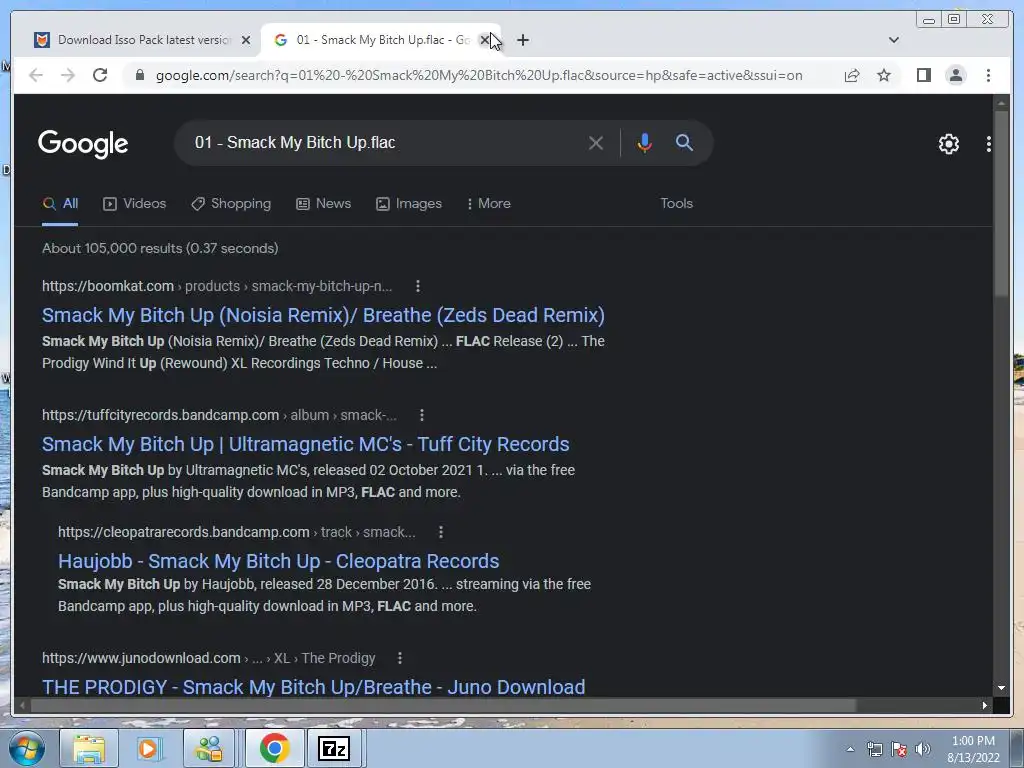Open Google quick settings gear
Screen dimensions: 1024x768
click(x=948, y=144)
